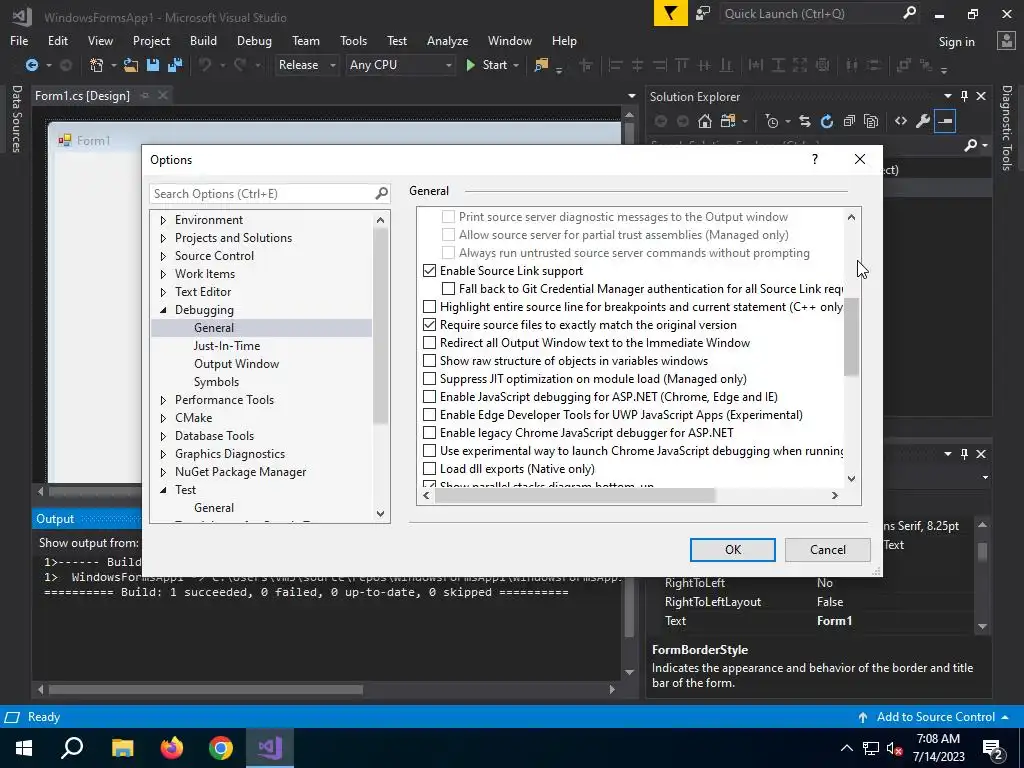Open File Explorer from the taskbar
Image resolution: width=1024 pixels, height=768 pixels.
point(123,748)
